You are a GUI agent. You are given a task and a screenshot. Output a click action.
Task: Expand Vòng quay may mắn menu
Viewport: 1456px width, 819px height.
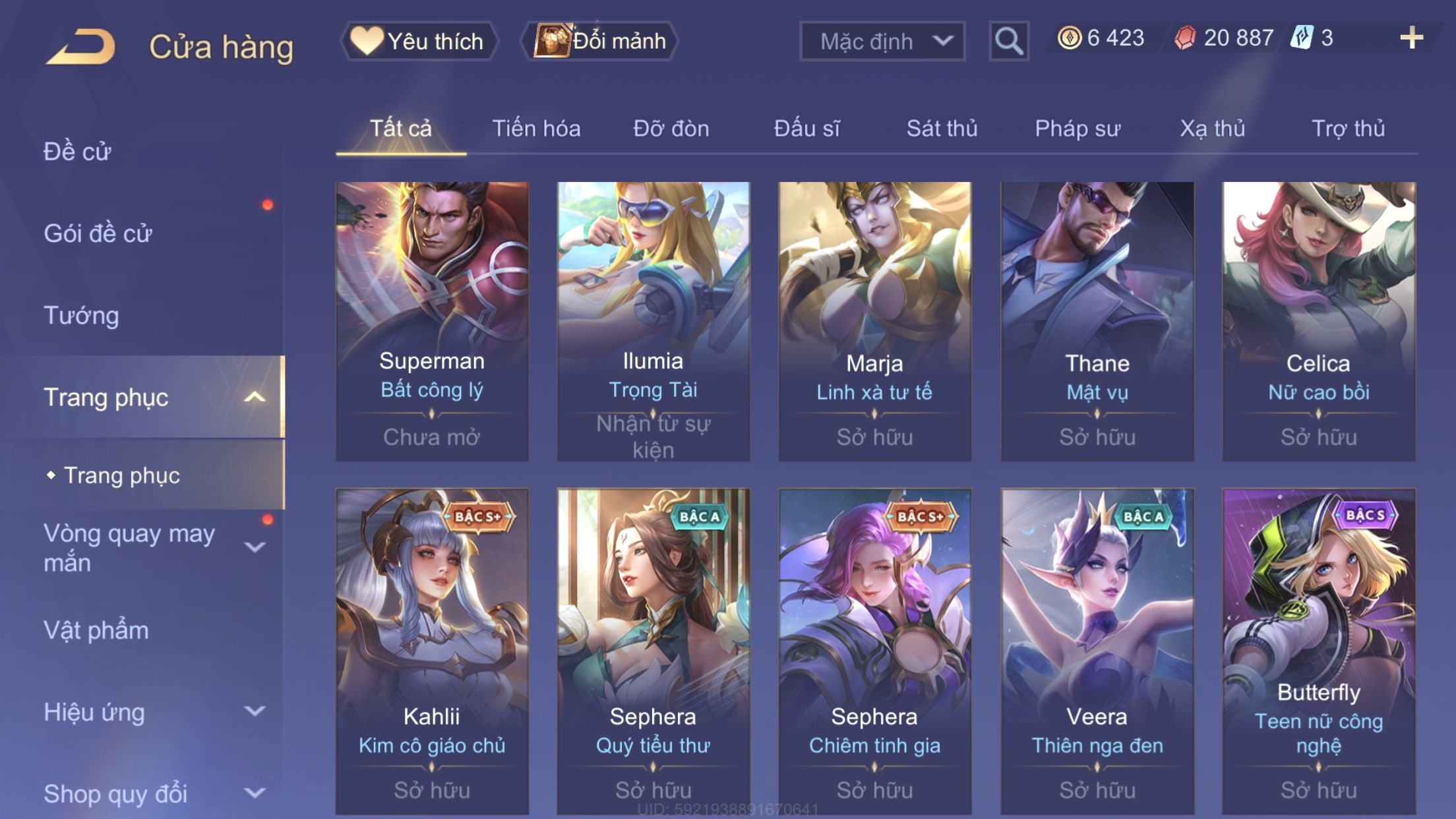255,547
